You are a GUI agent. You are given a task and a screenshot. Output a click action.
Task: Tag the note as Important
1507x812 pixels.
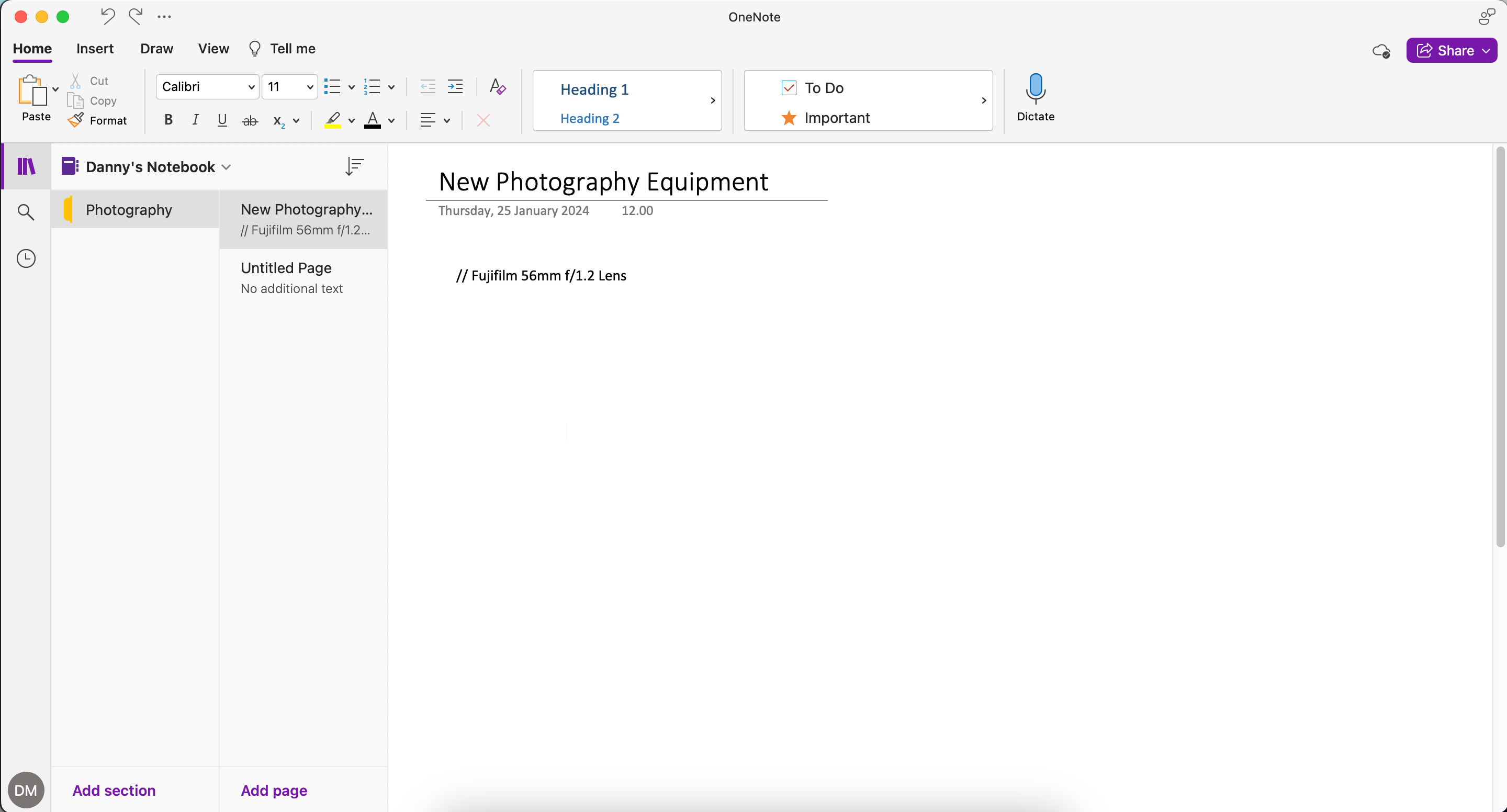[789, 118]
